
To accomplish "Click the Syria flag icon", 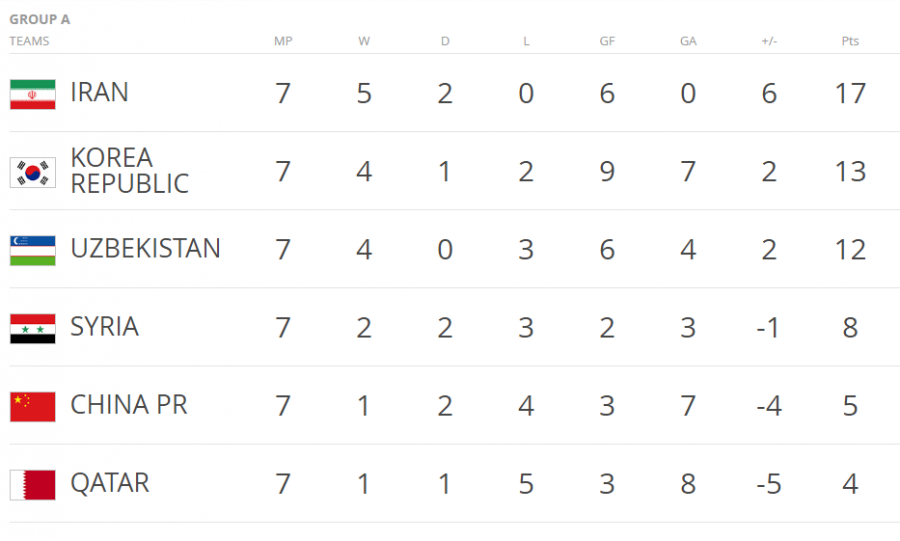I will tap(32, 328).
